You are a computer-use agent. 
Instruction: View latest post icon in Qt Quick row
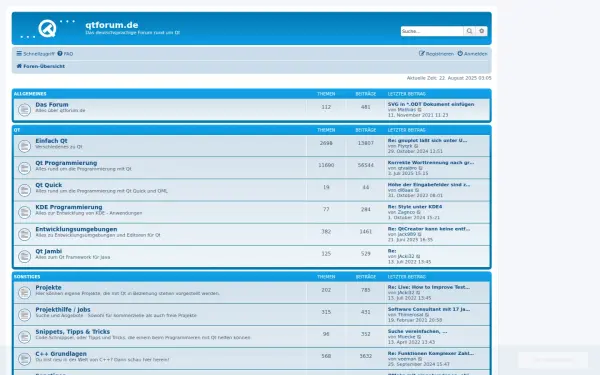click(x=417, y=190)
